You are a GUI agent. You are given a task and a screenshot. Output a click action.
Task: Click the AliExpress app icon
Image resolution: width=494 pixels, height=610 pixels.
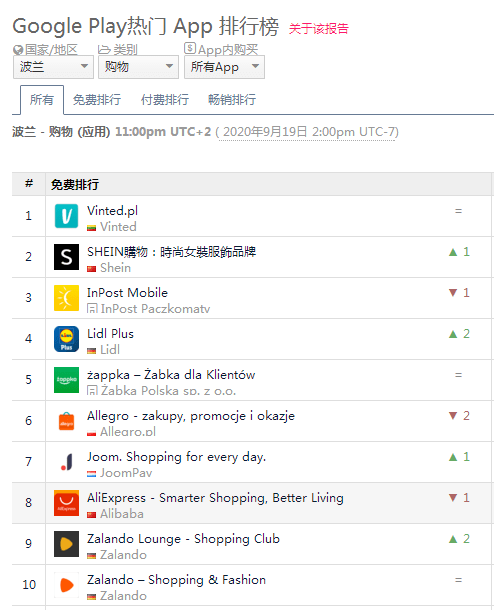coord(66,503)
